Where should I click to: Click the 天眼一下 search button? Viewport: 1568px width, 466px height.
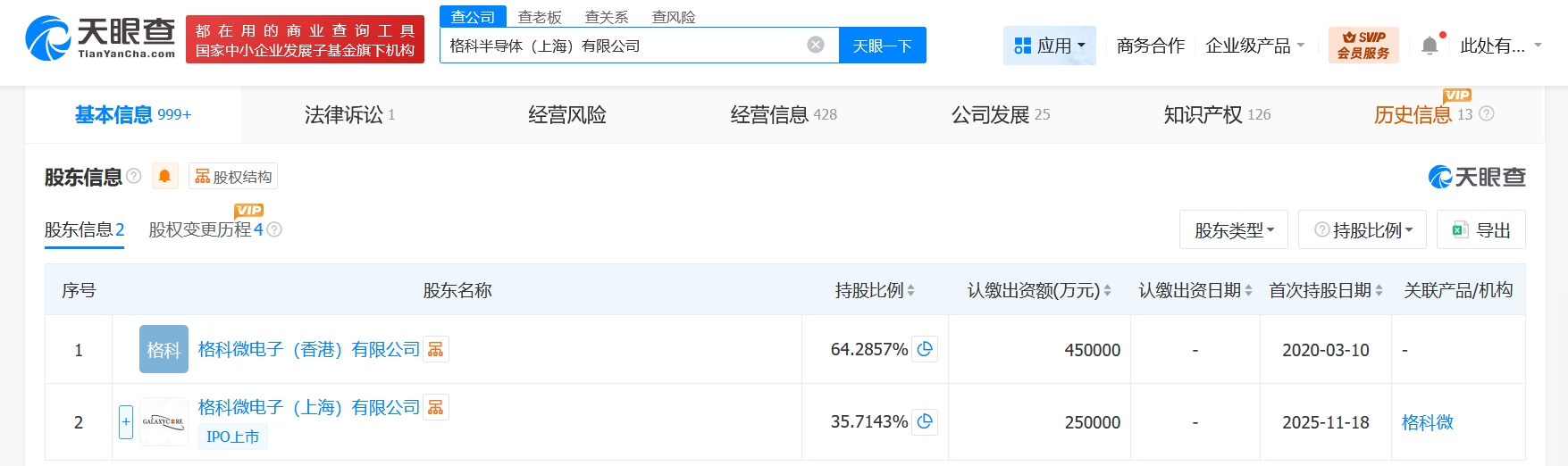point(882,46)
